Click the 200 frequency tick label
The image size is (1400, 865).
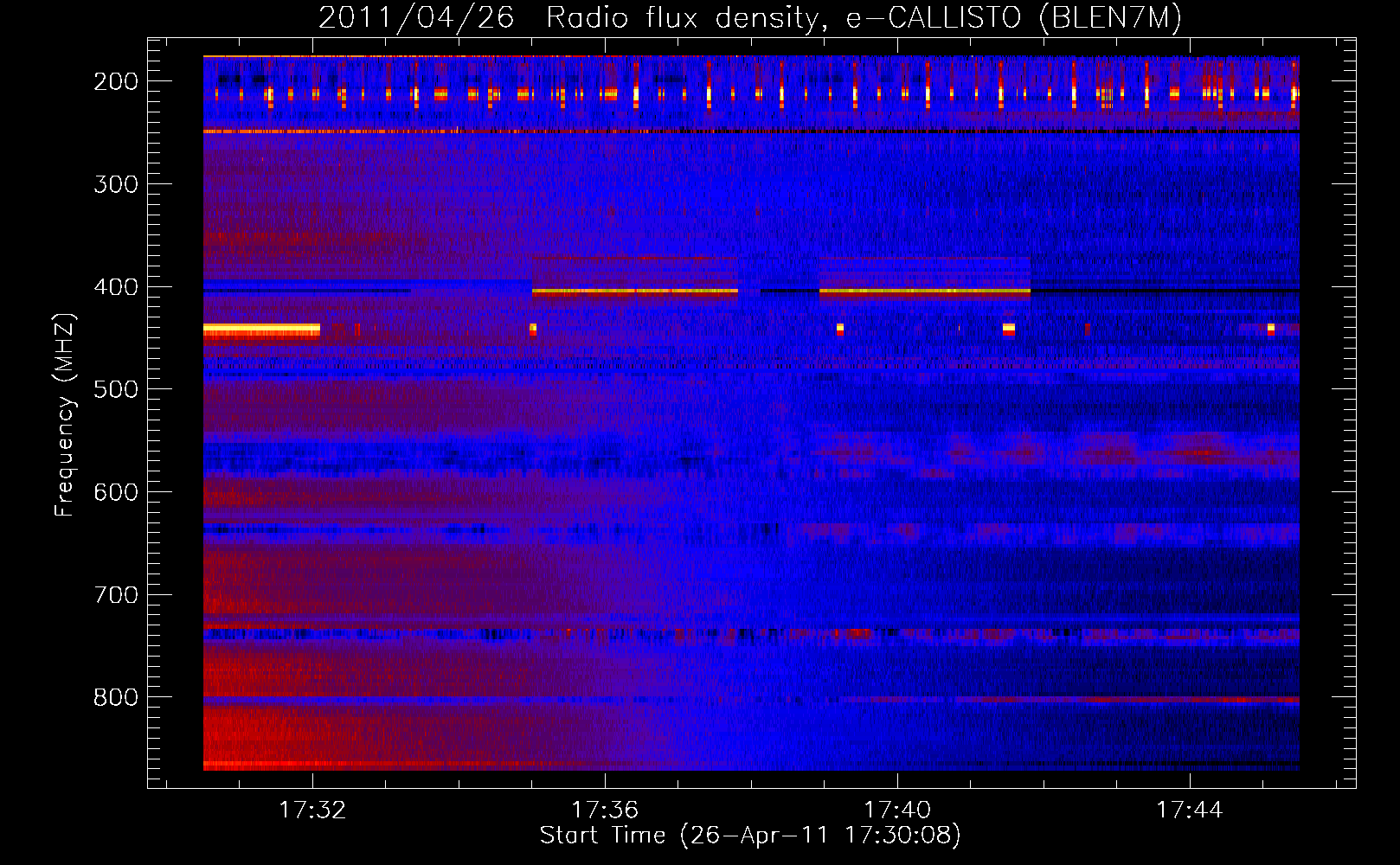(116, 81)
